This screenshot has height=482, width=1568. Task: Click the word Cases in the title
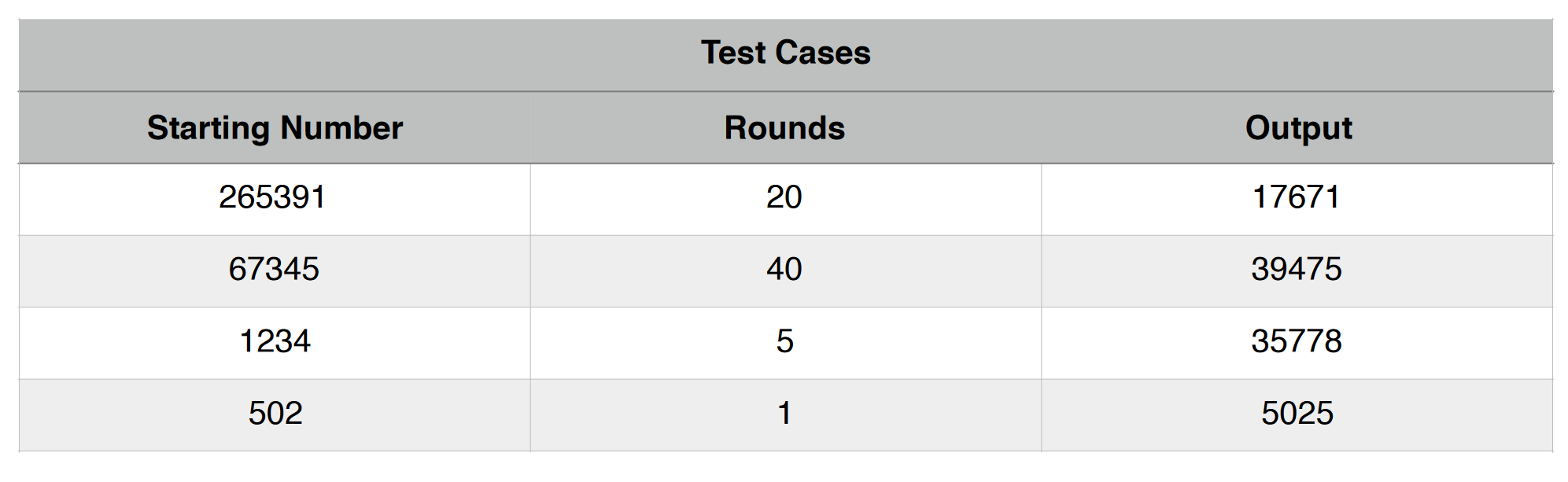point(824,53)
